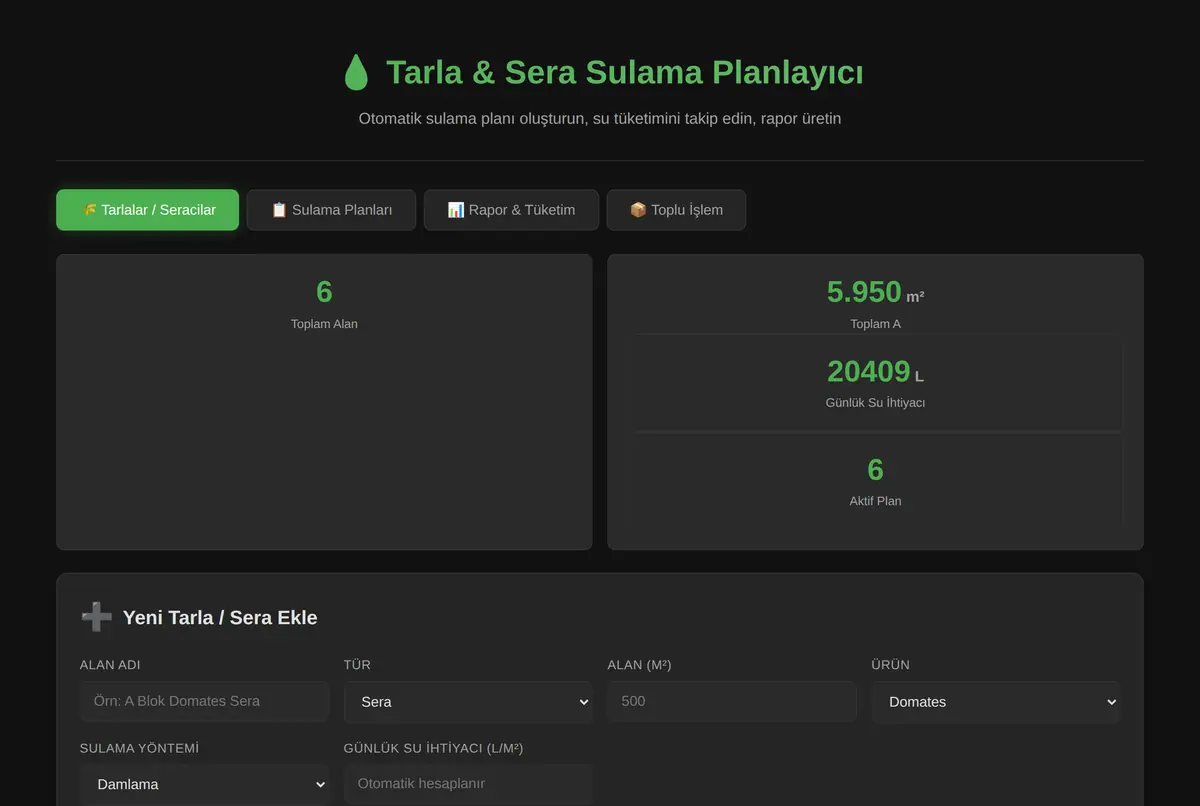Click the clipboard icon on Sulama Planları tab
1200x806 pixels.
(279, 210)
